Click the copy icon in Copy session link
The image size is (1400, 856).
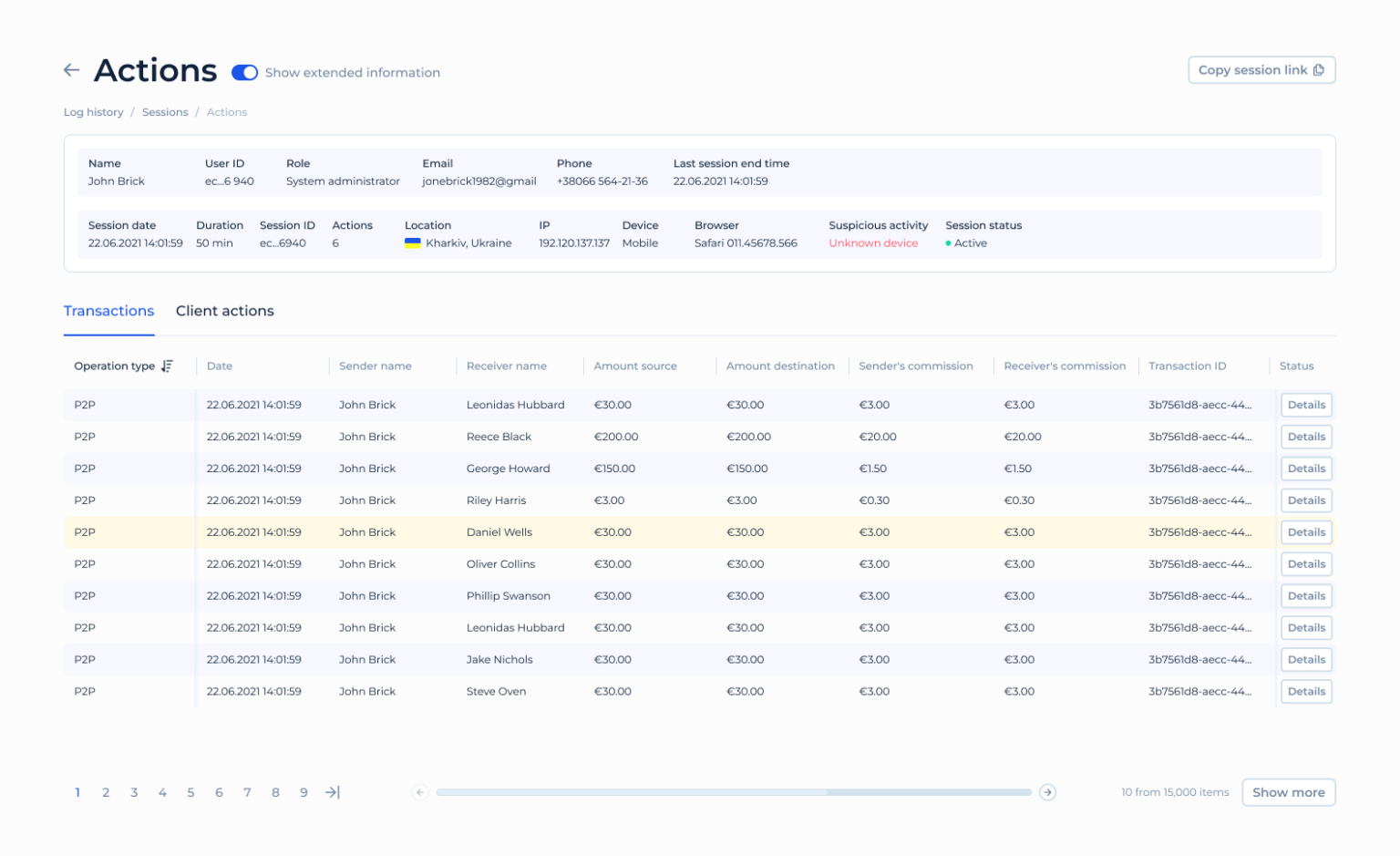point(1320,69)
